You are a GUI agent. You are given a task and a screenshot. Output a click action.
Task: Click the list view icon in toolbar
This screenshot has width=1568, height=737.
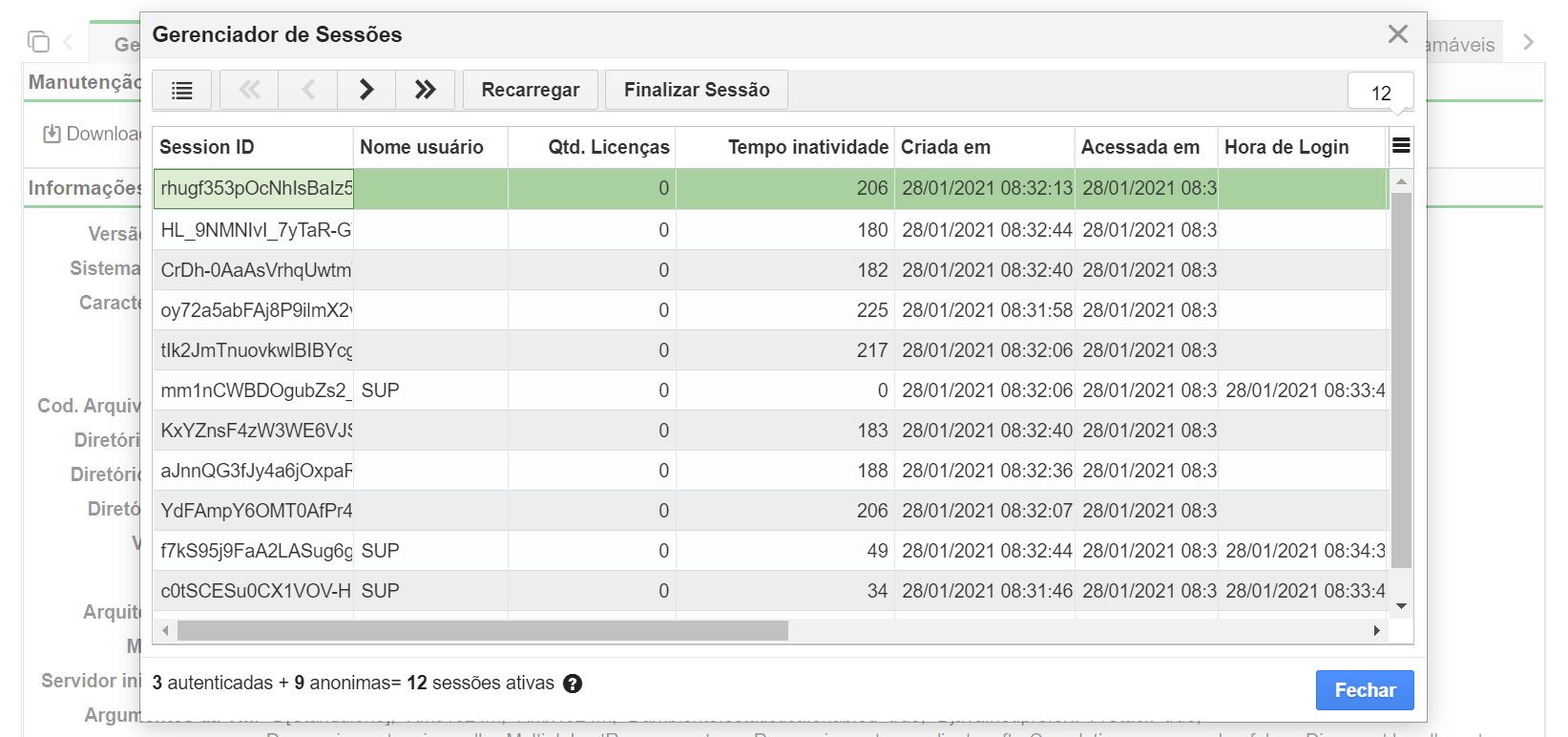pos(181,90)
